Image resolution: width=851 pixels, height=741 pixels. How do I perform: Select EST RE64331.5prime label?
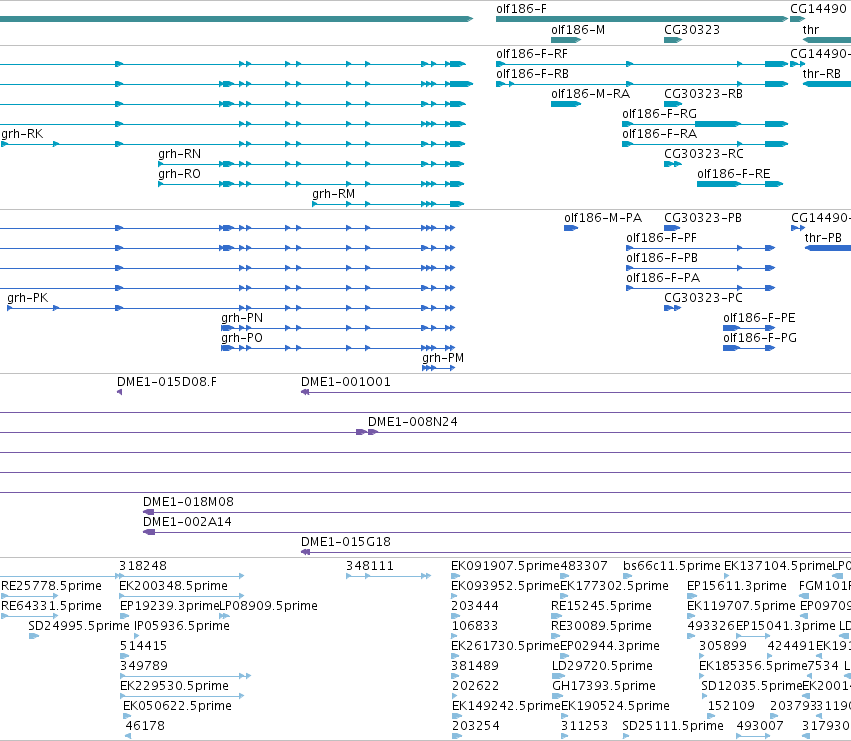(52, 607)
